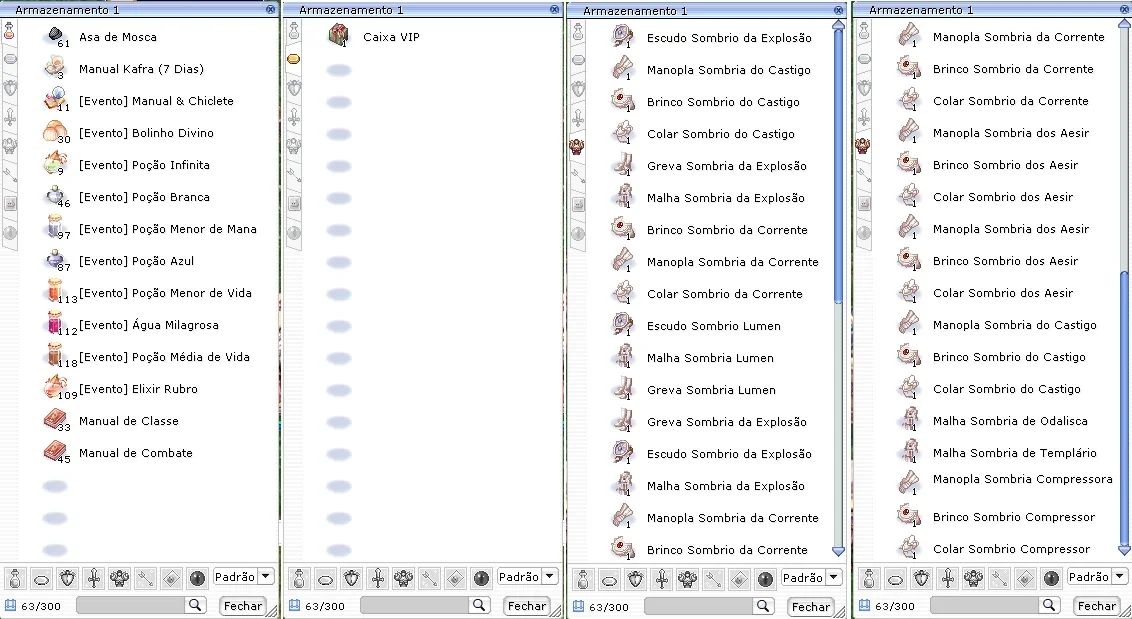The image size is (1132, 619).
Task: Close the Asa de Mosca window with Fechar
Action: [x=243, y=606]
